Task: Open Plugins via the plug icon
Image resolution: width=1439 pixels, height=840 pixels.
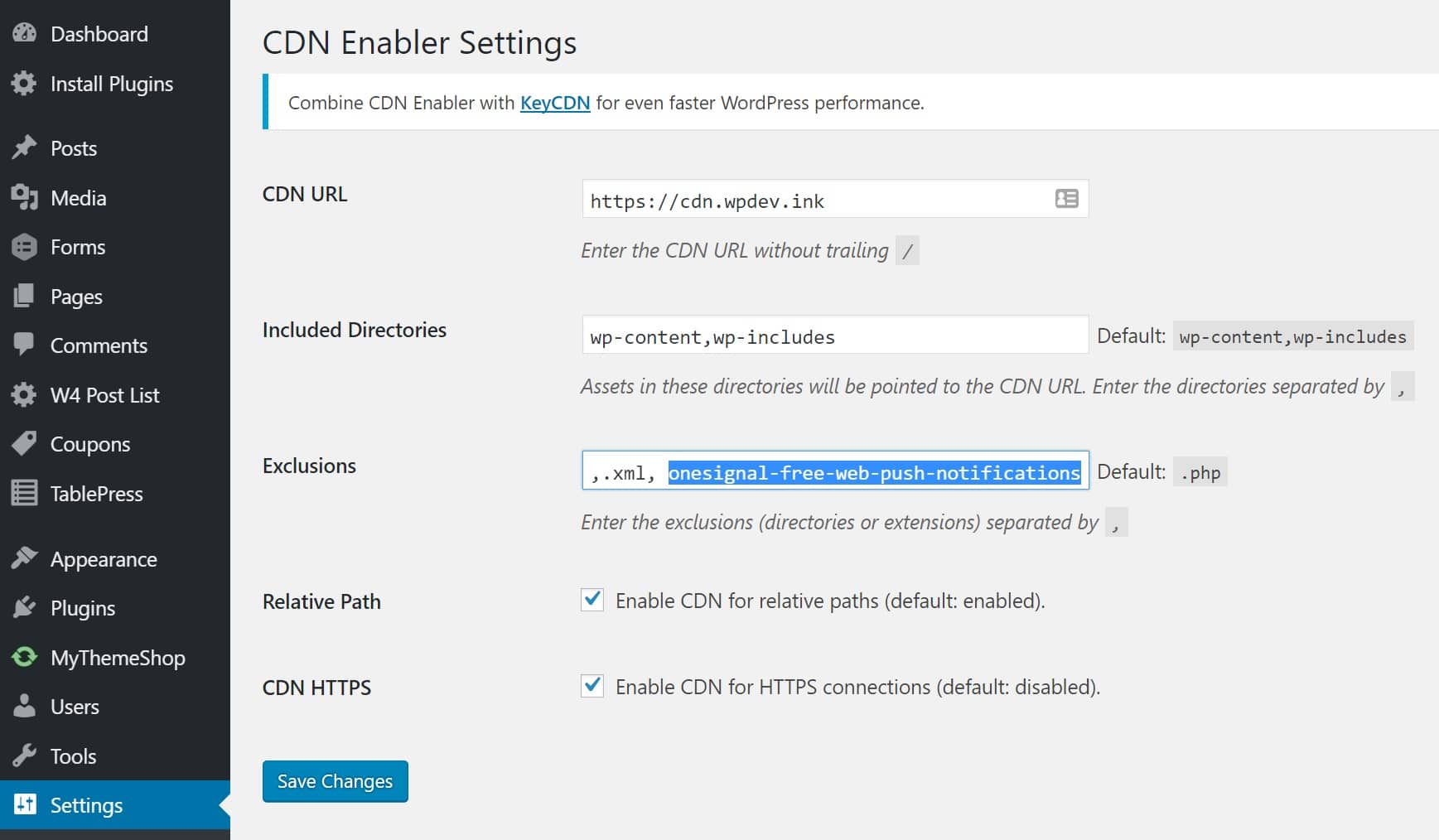Action: (x=24, y=607)
